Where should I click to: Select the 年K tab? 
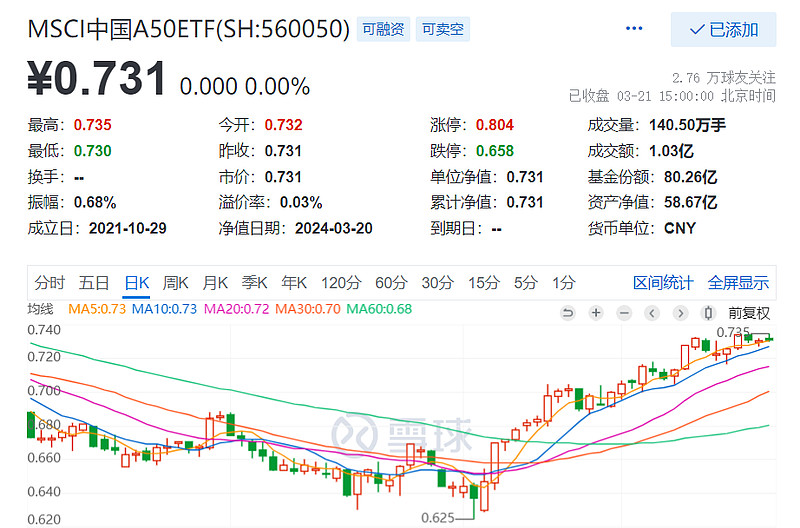[294, 283]
